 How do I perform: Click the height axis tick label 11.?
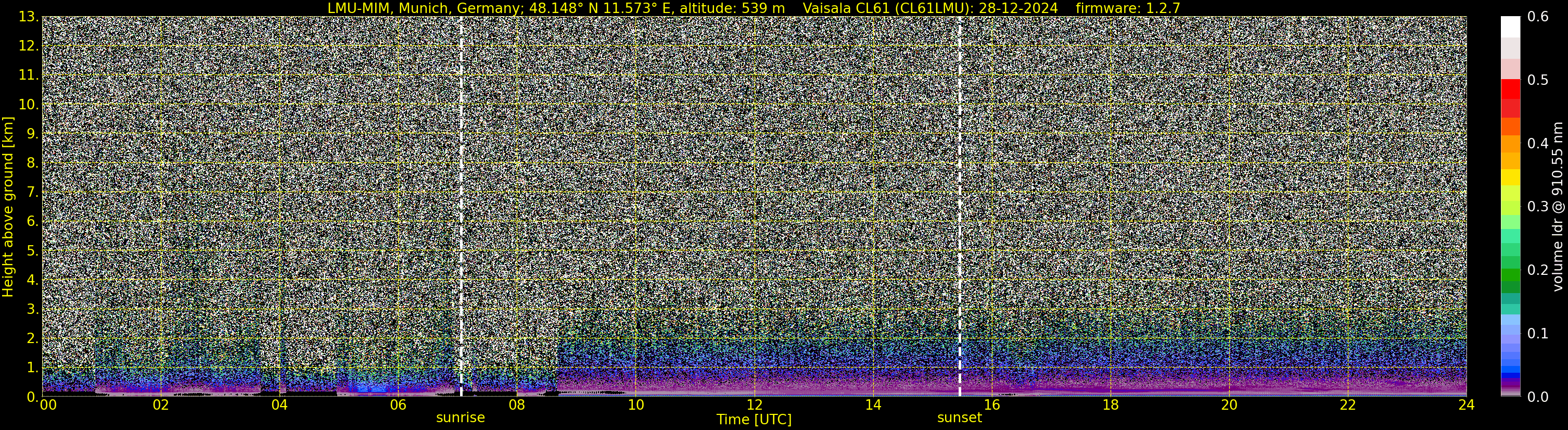point(29,75)
